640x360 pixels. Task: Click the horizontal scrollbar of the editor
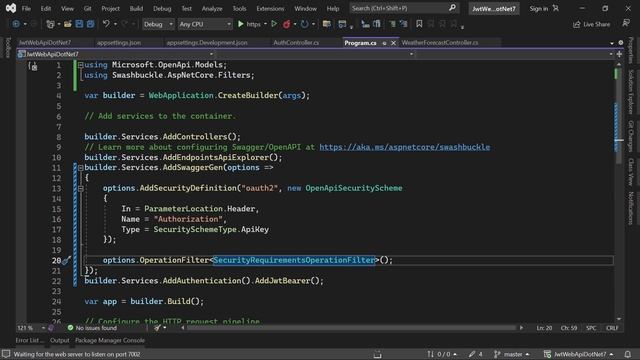(x=351, y=328)
